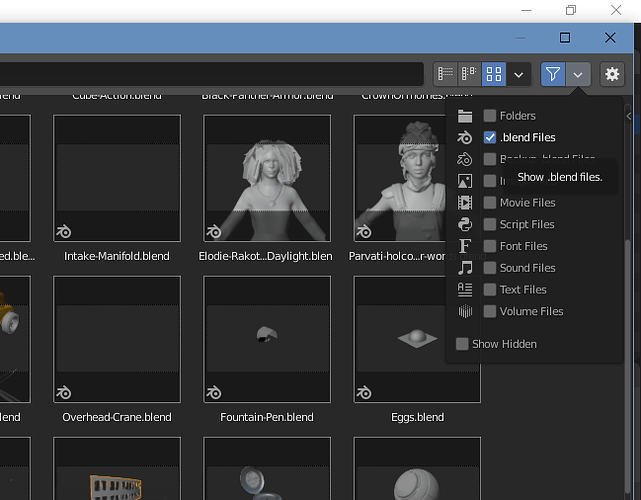Close the outer application window
The image size is (641, 500).
pyautogui.click(x=616, y=10)
